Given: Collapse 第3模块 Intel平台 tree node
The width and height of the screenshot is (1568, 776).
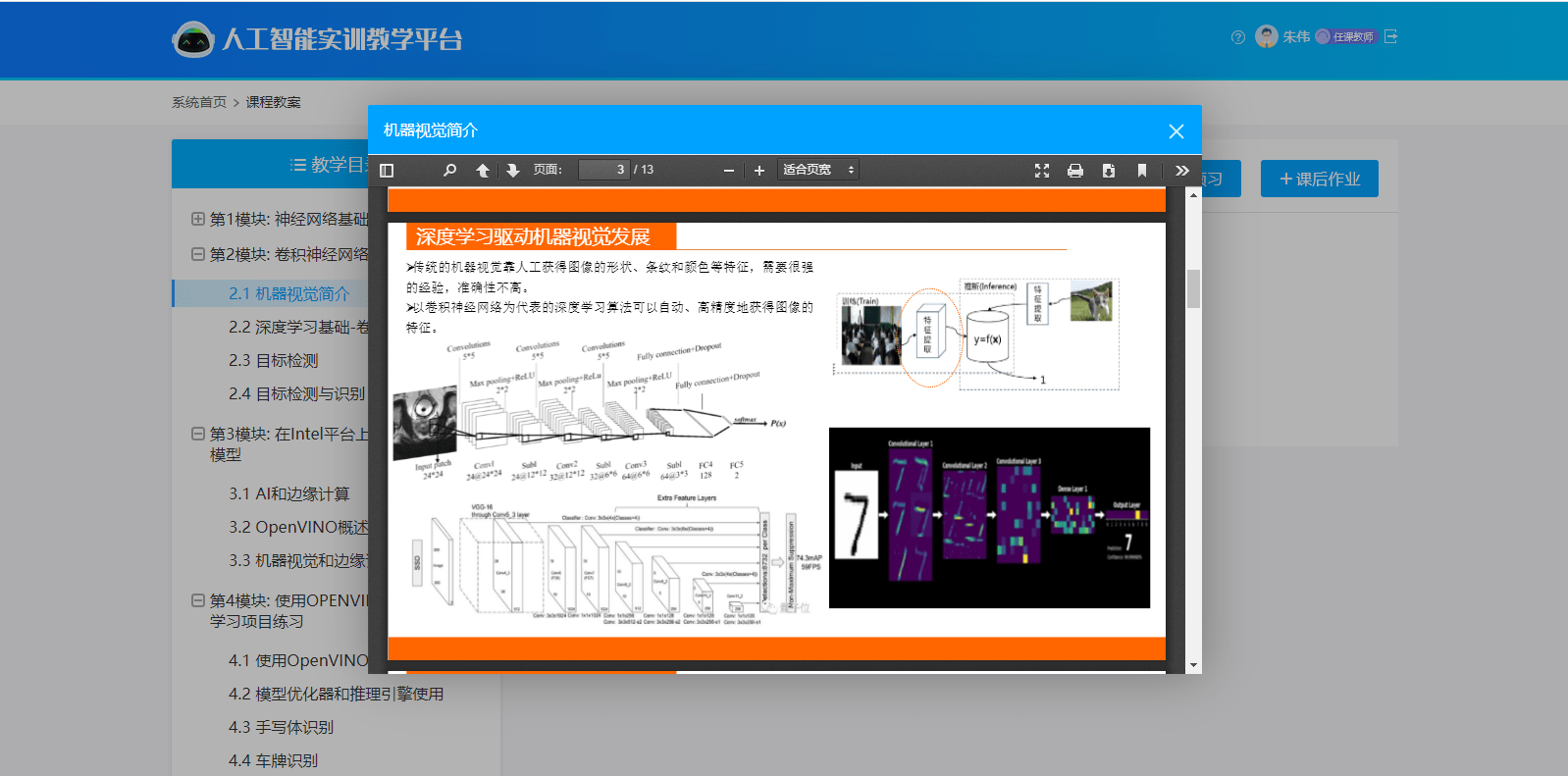Looking at the screenshot, I should coord(198,434).
